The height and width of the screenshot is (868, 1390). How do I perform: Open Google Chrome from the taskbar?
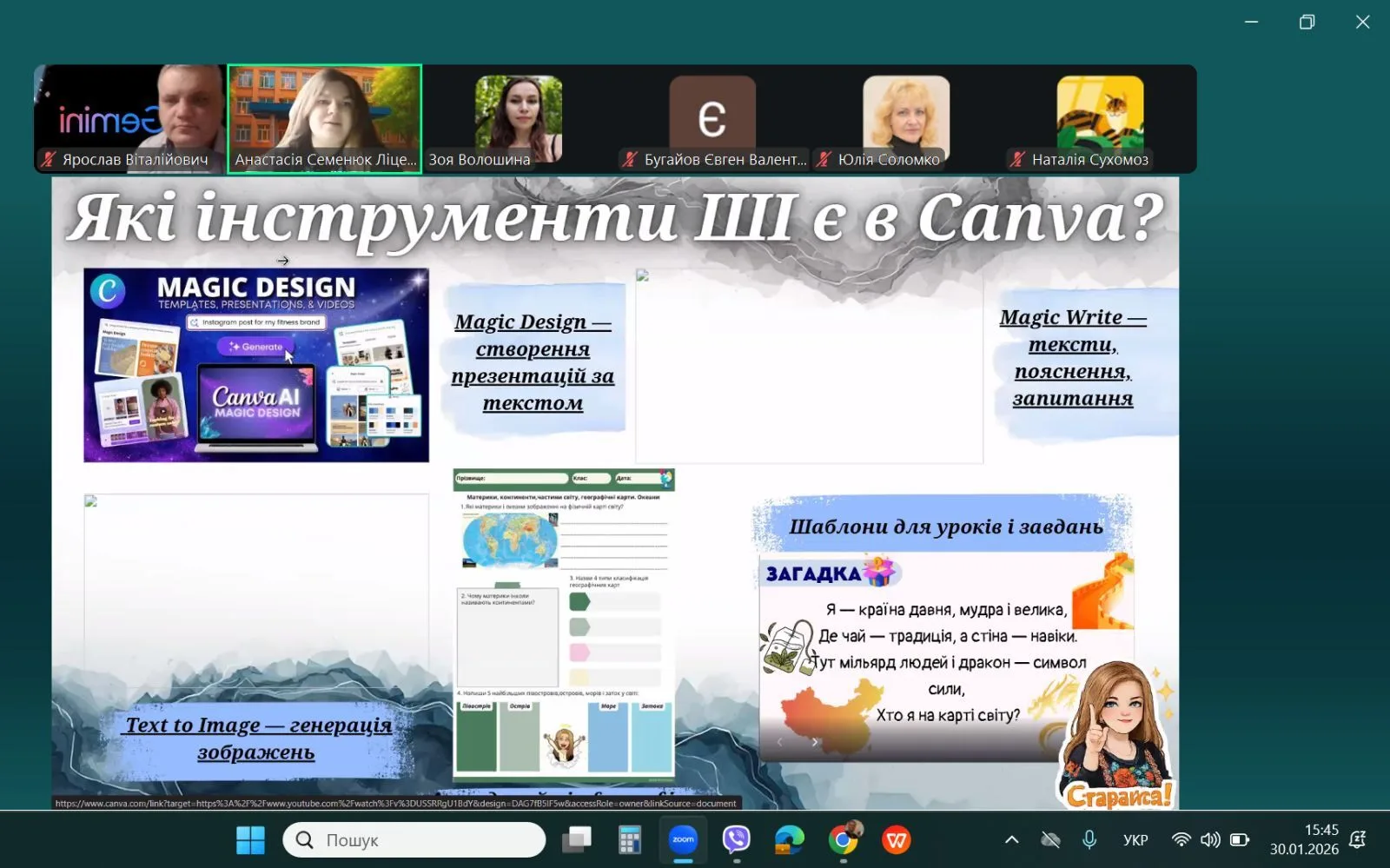[843, 840]
